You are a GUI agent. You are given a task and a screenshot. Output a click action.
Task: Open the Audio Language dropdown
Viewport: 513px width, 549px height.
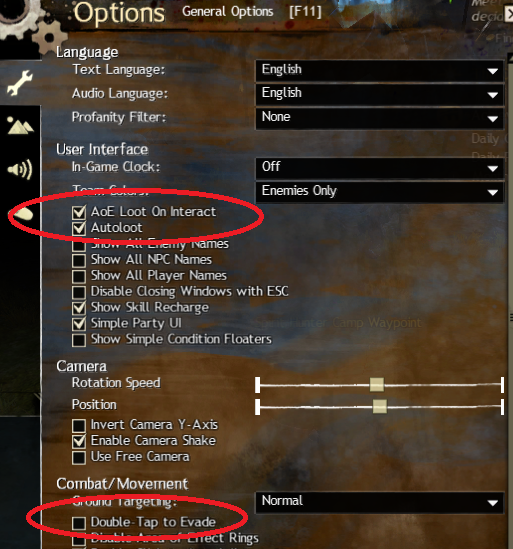[x=380, y=94]
